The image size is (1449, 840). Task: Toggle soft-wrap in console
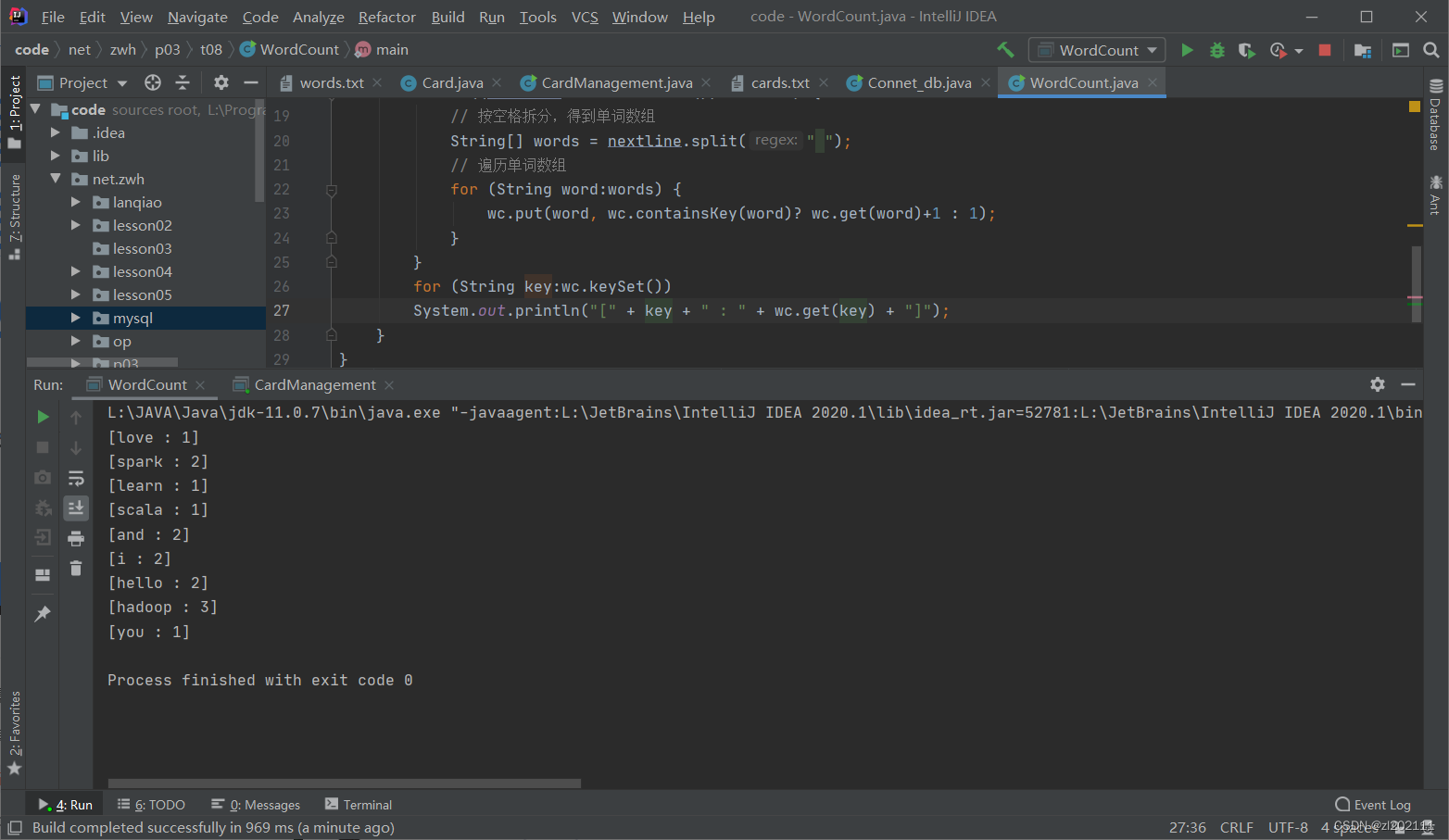pos(76,478)
